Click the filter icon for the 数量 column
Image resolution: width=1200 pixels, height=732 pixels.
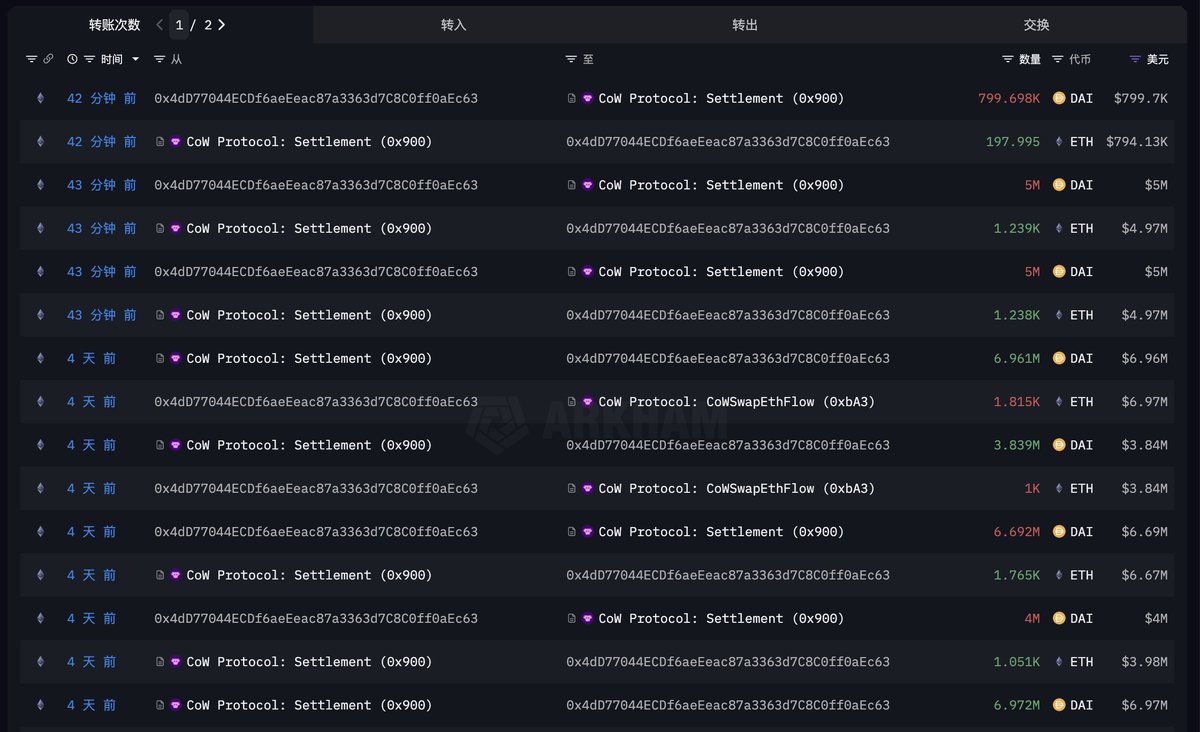pyautogui.click(x=1008, y=60)
